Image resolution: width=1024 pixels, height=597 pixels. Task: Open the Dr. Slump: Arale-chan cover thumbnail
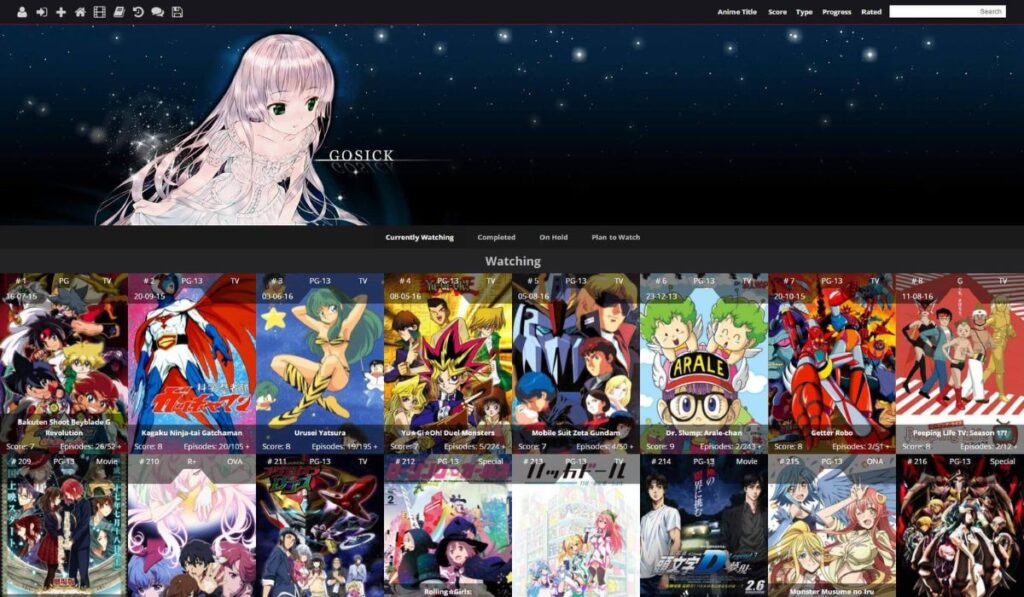pos(704,355)
